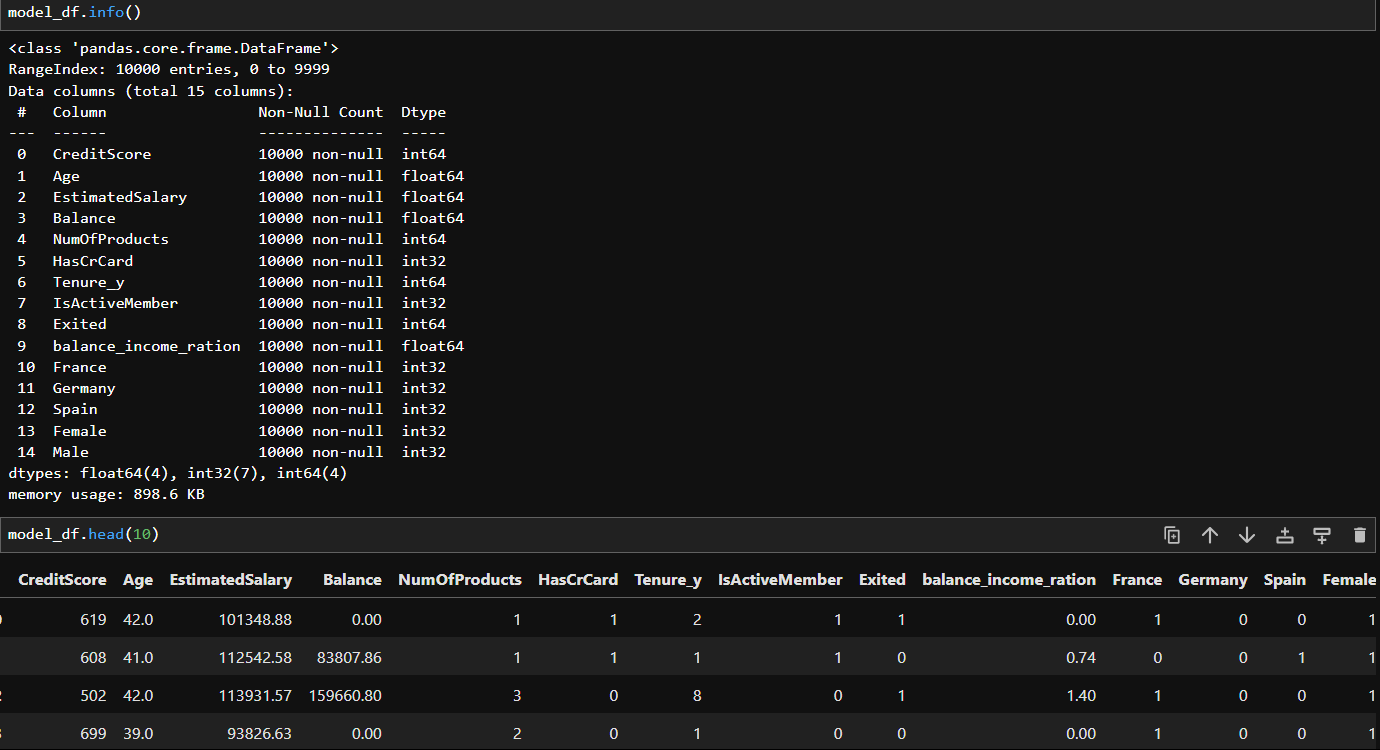
Task: Click the memory usage line in output
Action: coord(106,495)
